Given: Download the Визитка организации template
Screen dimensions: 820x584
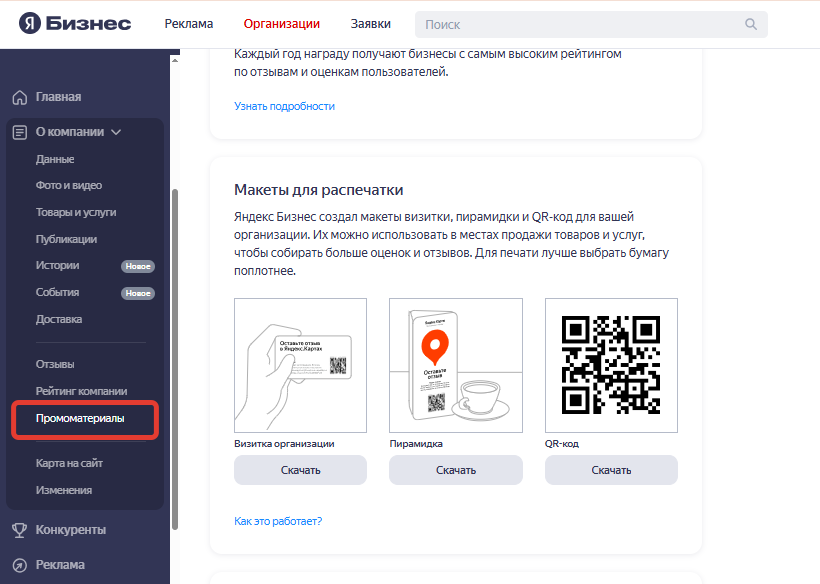Looking at the screenshot, I should coord(300,470).
